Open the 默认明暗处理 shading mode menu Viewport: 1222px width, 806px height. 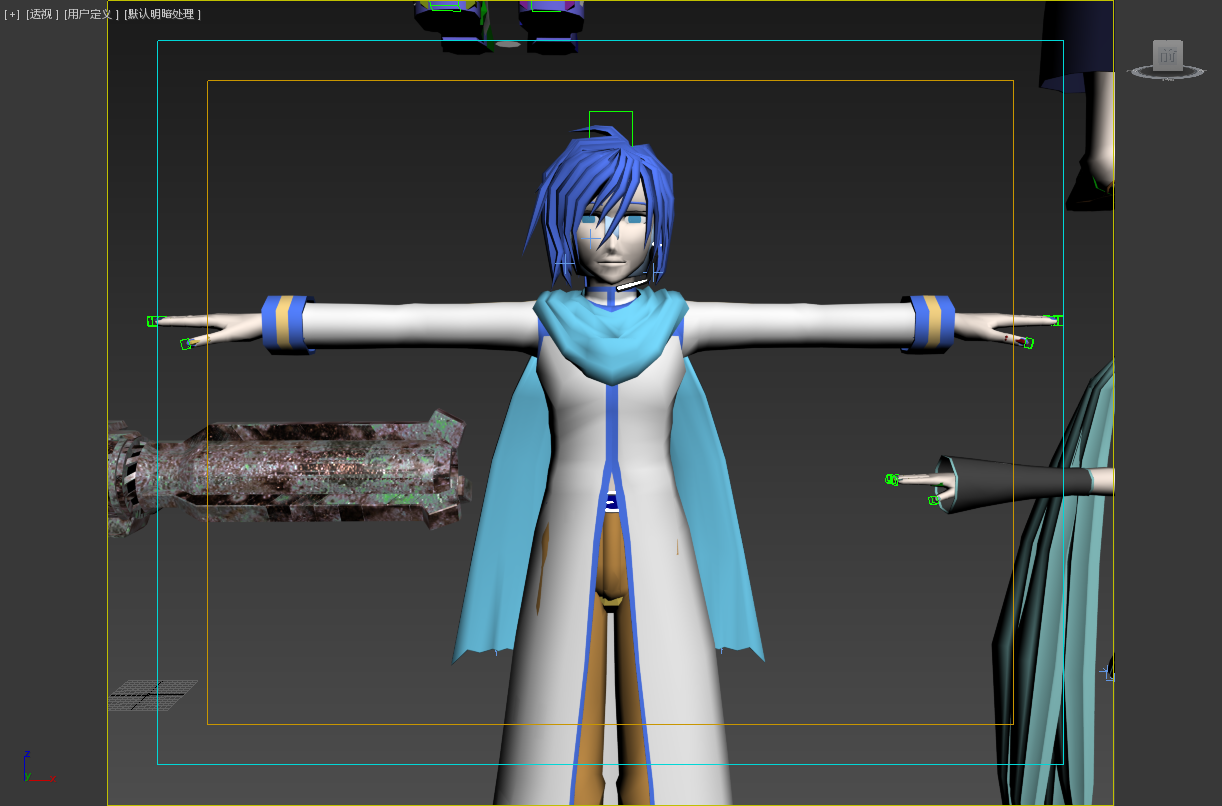[162, 15]
